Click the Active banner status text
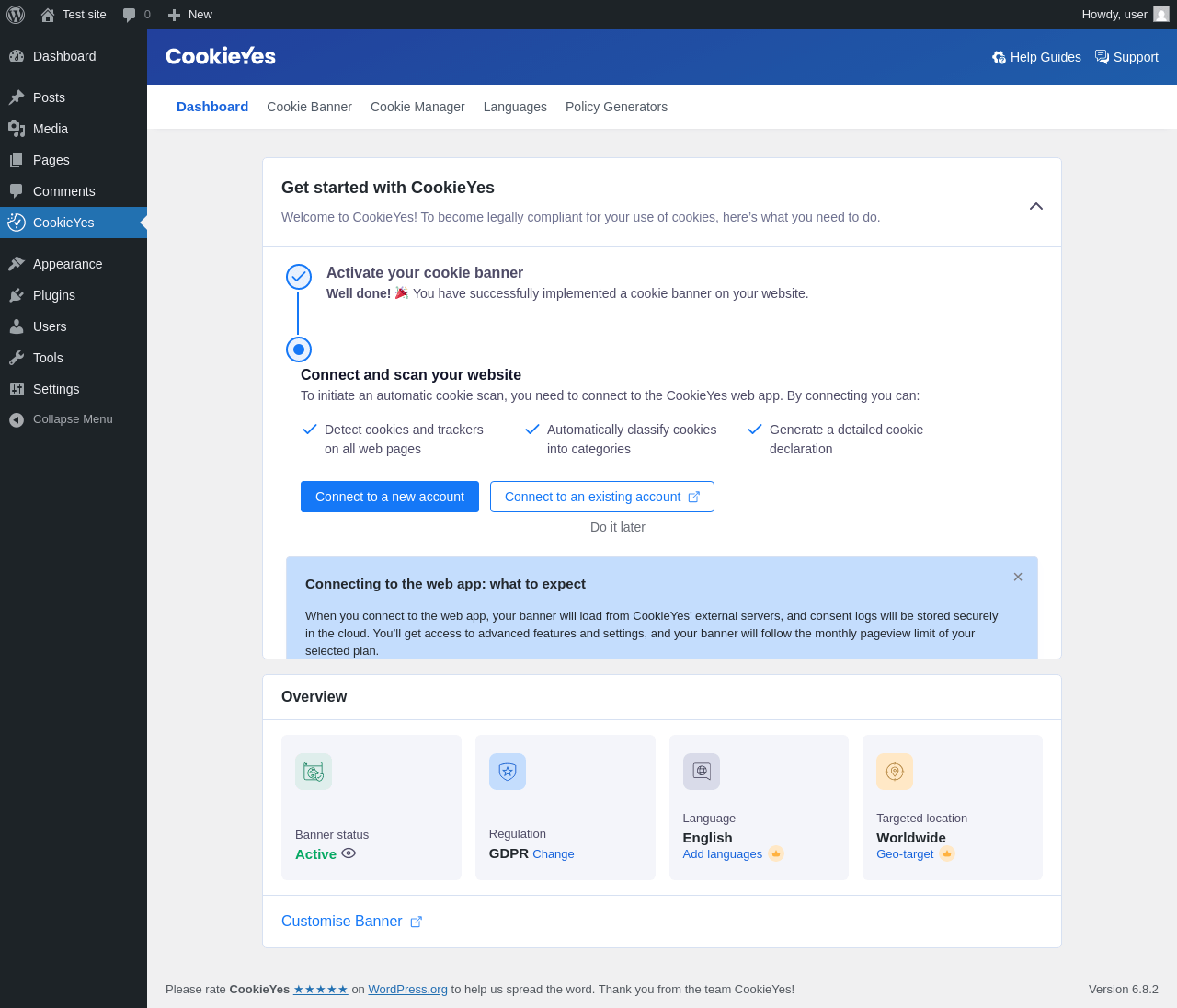The image size is (1177, 1008). (315, 854)
